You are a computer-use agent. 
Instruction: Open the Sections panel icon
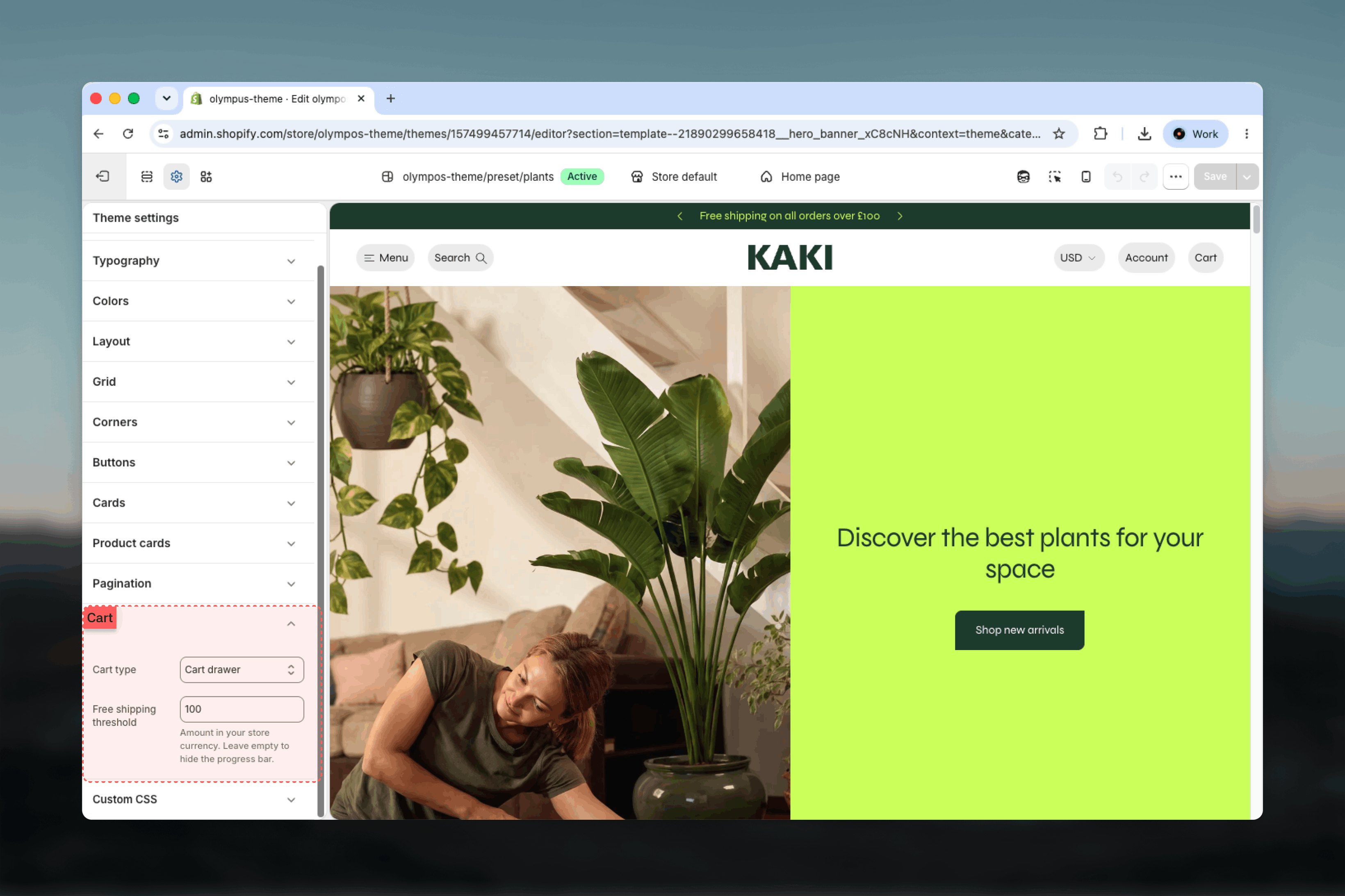pos(147,177)
